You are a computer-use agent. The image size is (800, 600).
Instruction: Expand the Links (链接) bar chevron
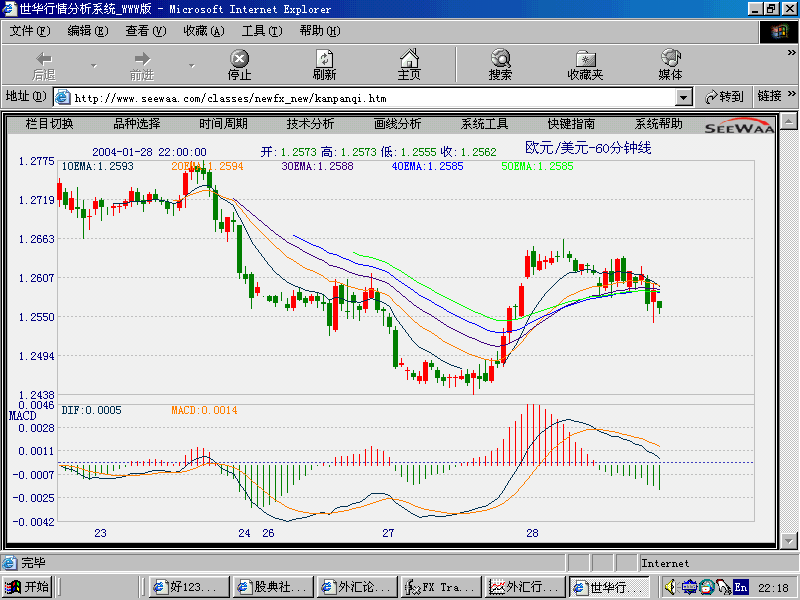coord(791,94)
